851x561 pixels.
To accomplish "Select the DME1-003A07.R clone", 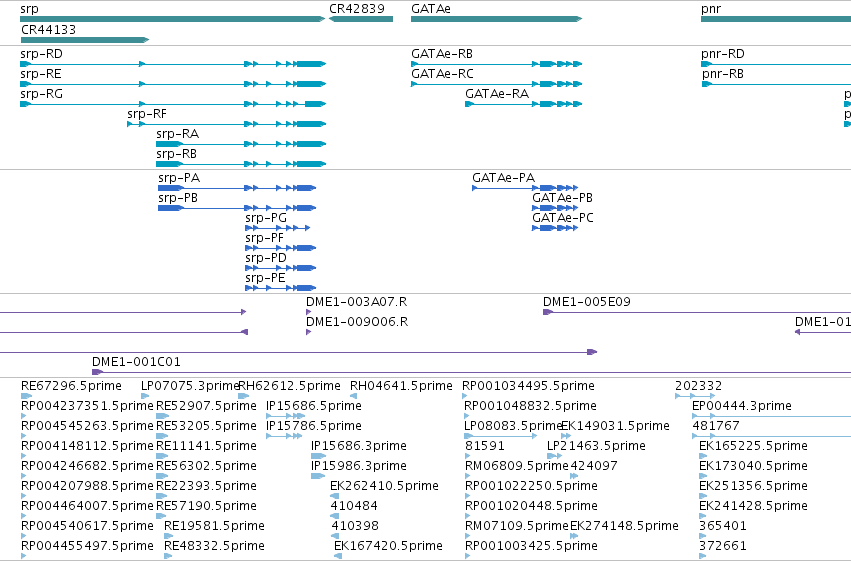I will click(309, 312).
